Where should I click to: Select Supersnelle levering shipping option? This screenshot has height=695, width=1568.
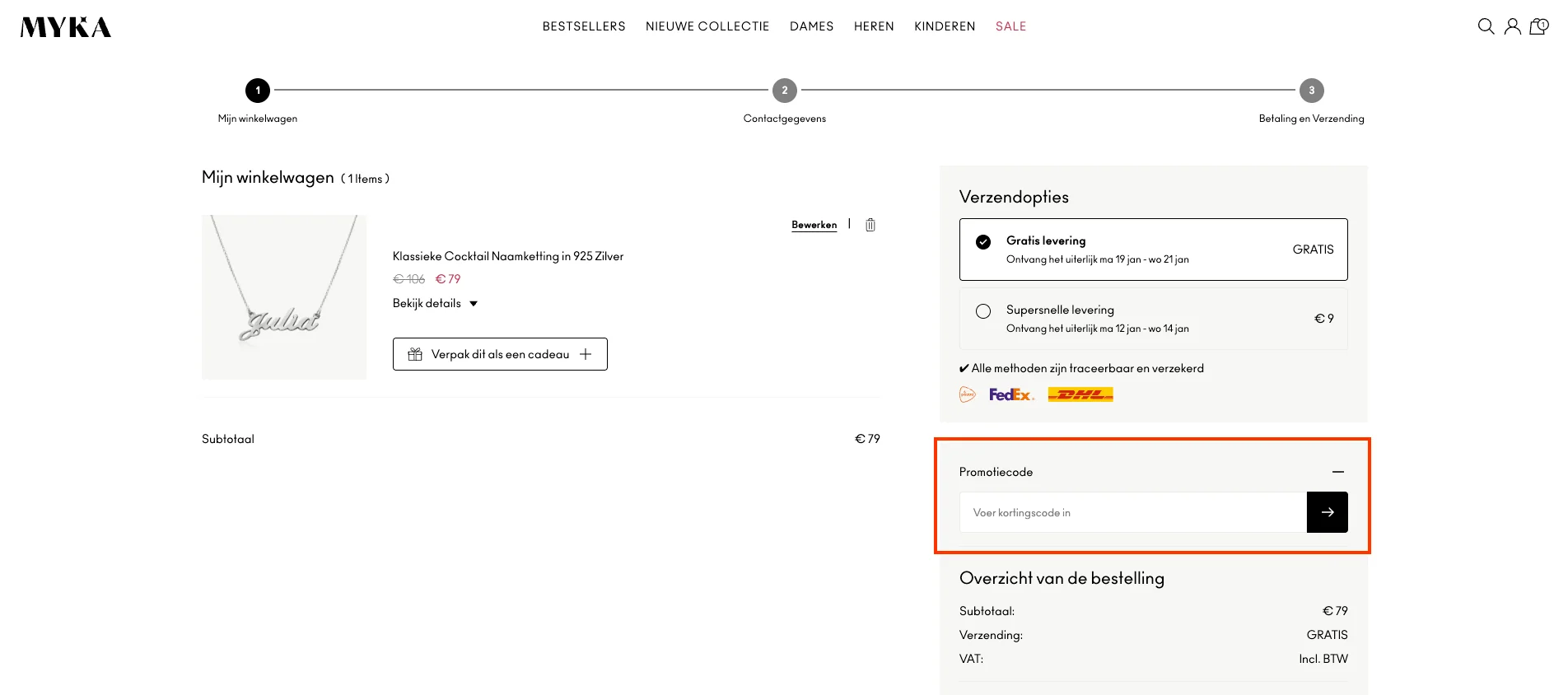983,311
